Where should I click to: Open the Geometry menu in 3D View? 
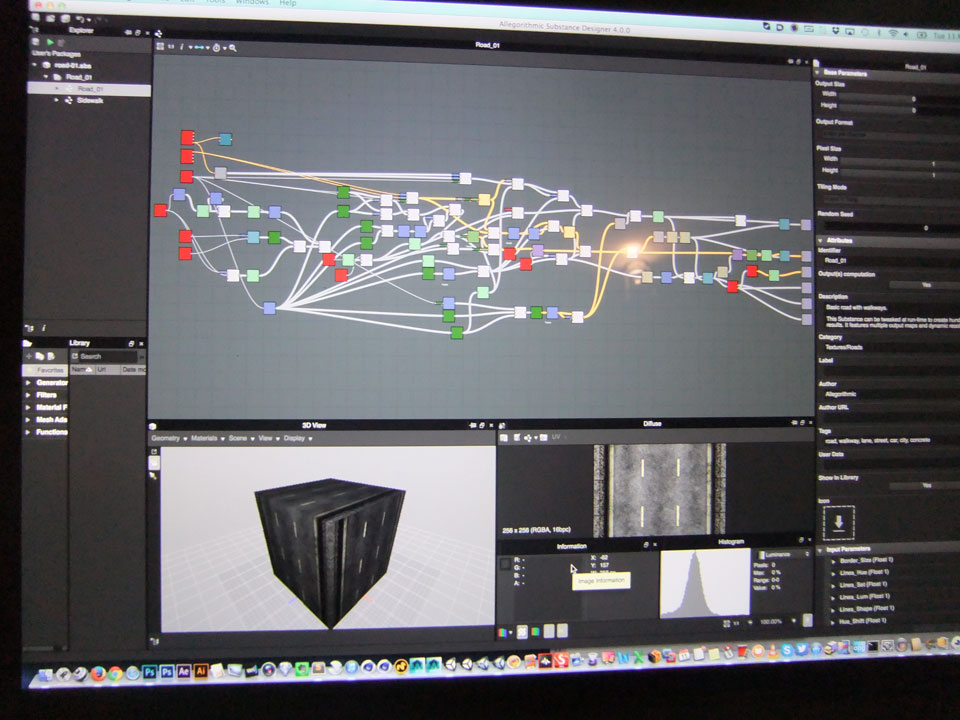point(166,438)
